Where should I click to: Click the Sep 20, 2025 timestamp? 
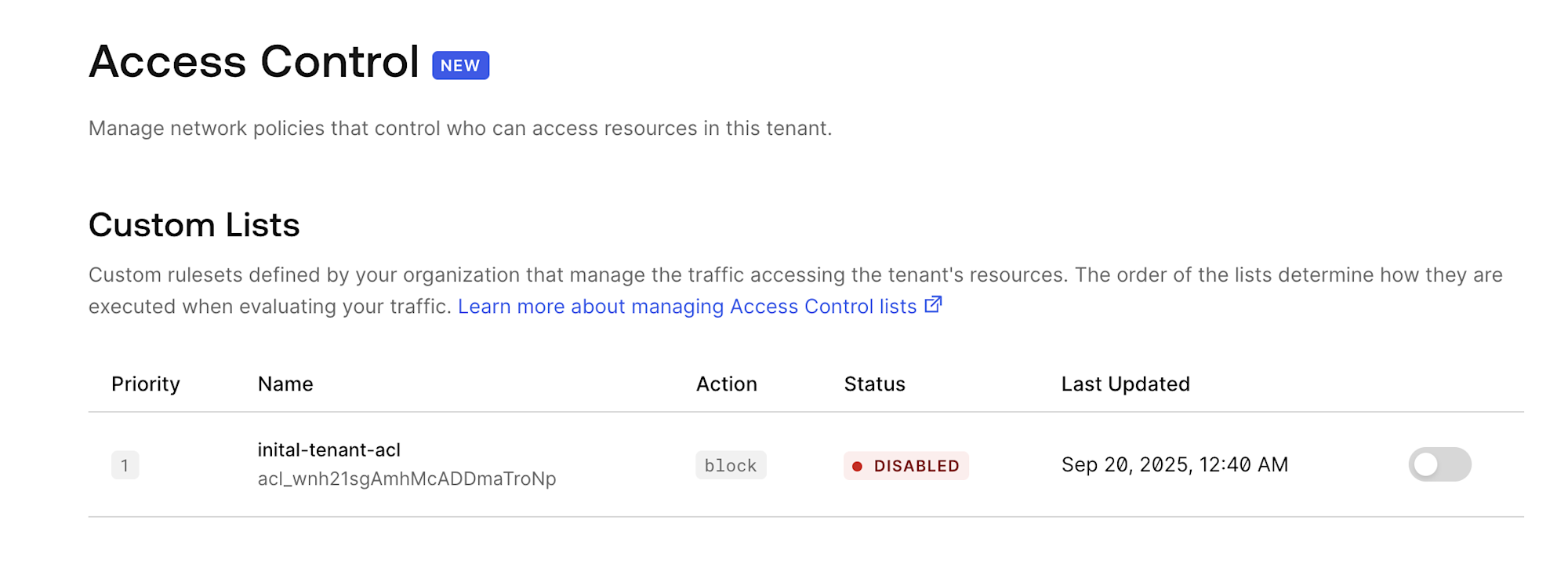click(1174, 464)
